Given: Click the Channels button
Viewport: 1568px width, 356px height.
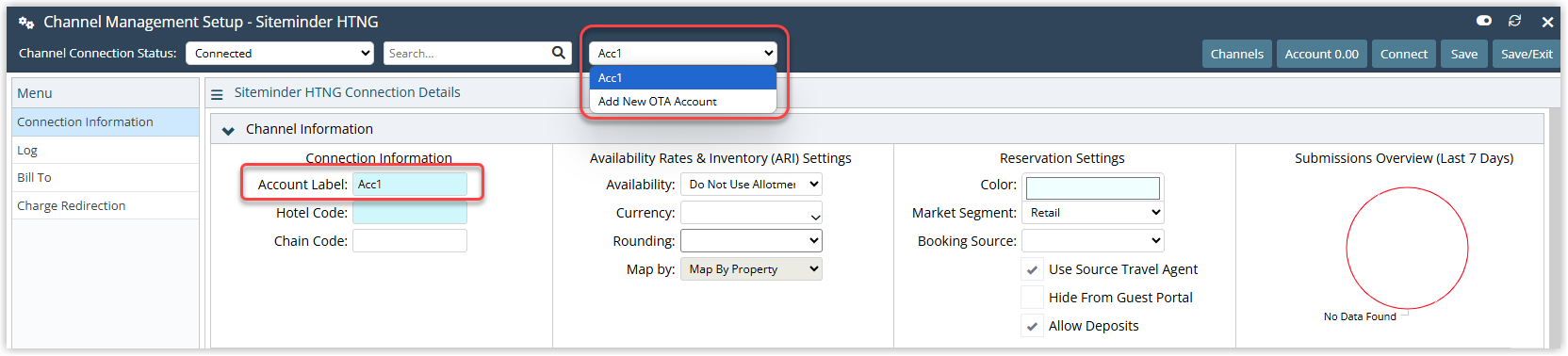Looking at the screenshot, I should click(1237, 54).
